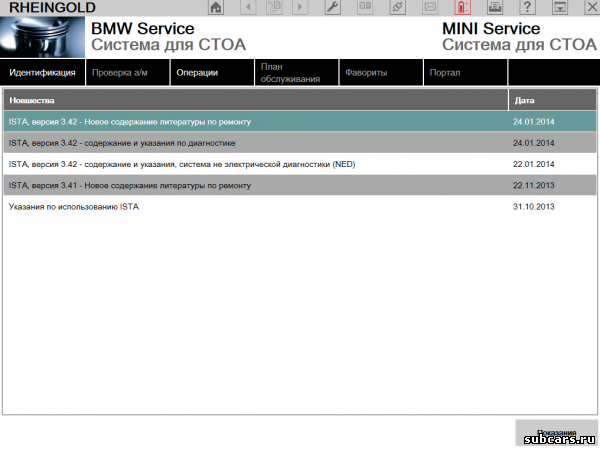Viewport: 600px width, 449px height.
Task: Open help question mark icon
Action: point(527,7)
